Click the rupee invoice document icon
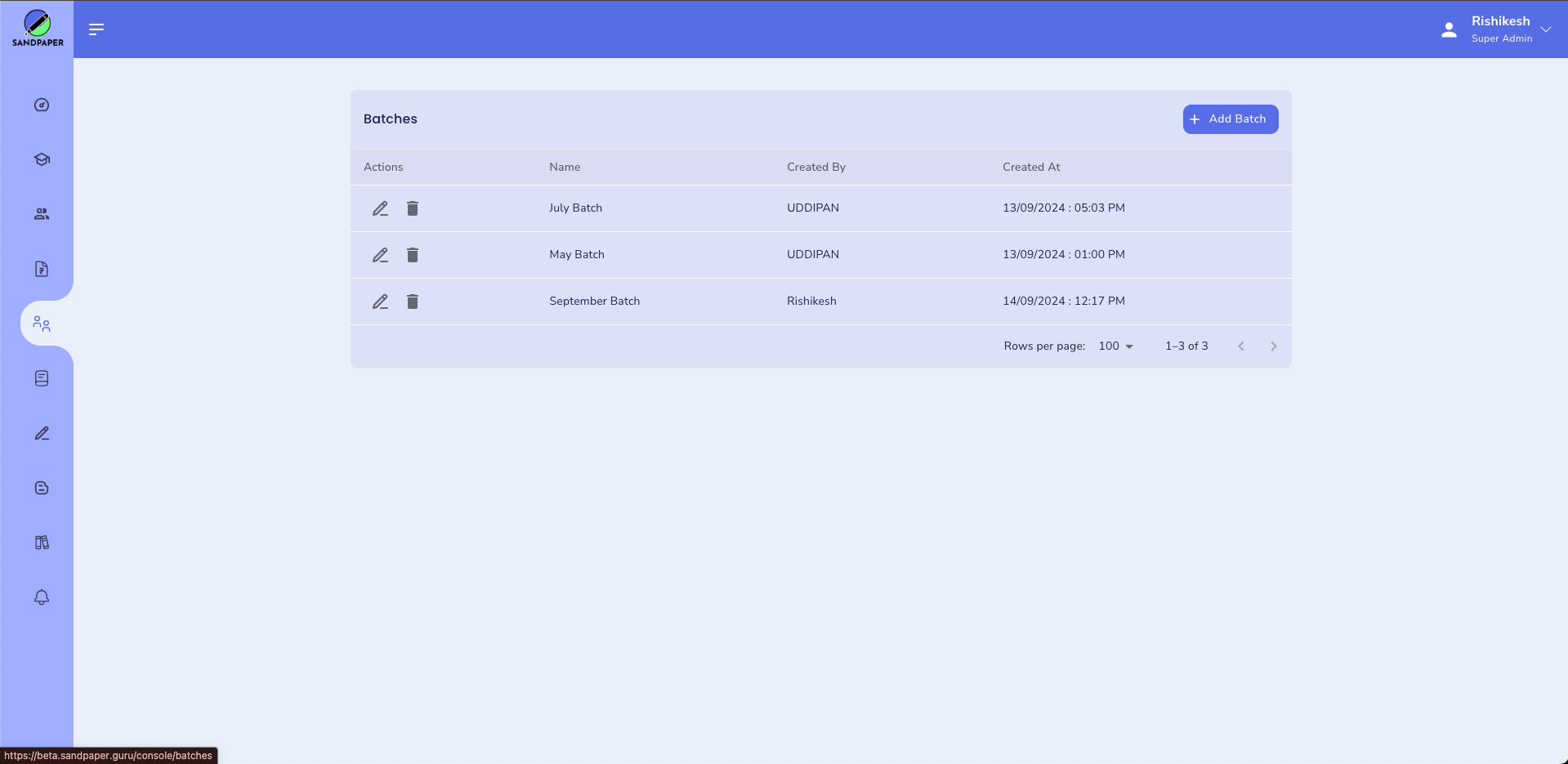 (x=41, y=269)
